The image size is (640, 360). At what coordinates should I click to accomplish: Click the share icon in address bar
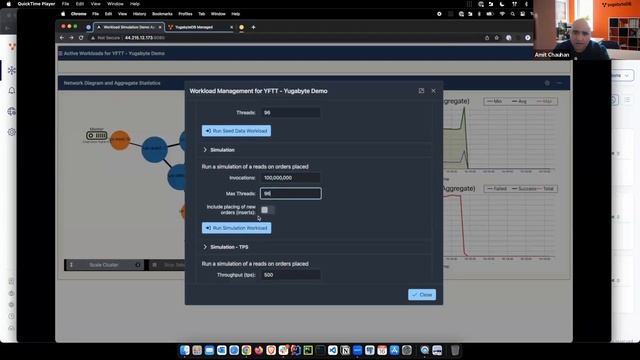[x=487, y=38]
